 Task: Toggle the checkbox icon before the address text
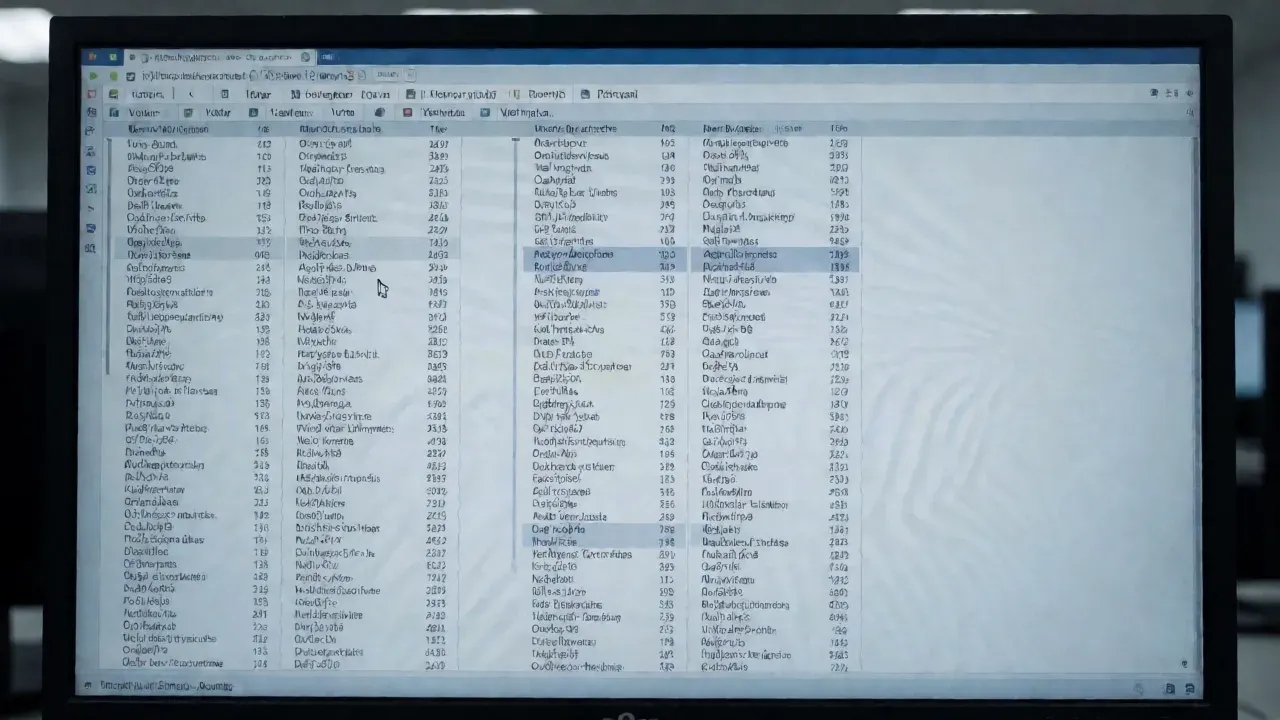[x=131, y=76]
